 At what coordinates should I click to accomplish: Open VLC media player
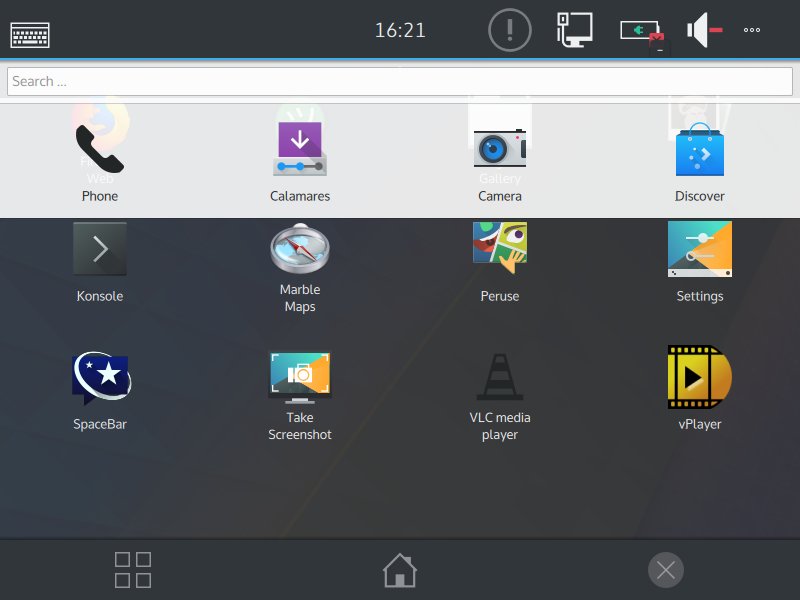pos(499,375)
